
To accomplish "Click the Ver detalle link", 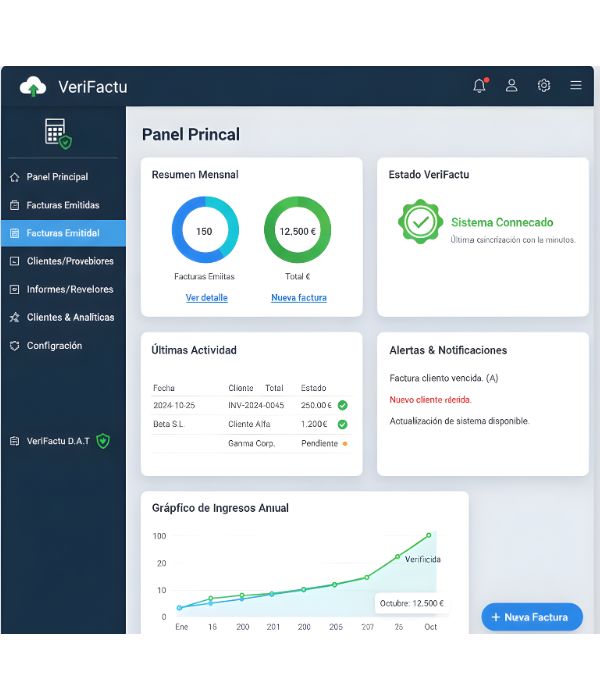I will [x=206, y=298].
